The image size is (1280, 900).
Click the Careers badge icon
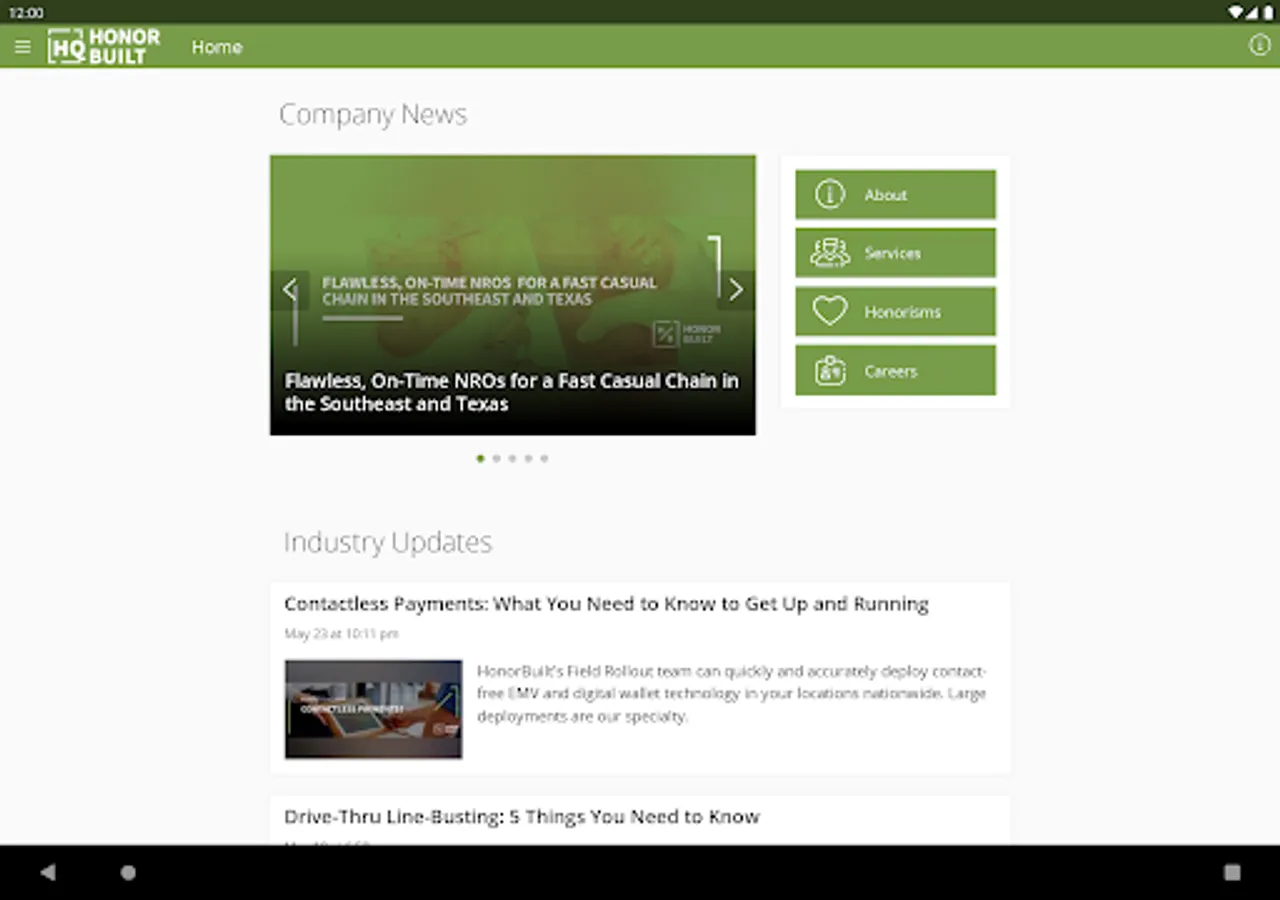(x=830, y=370)
